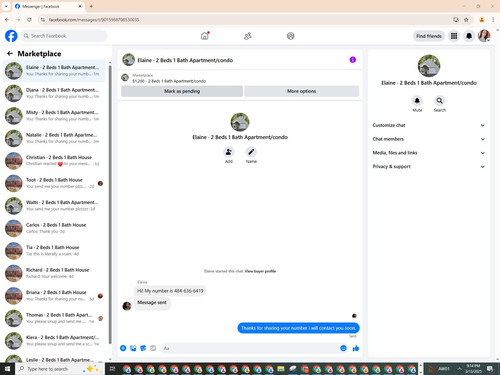Open Chrome three-dot menu

click(493, 20)
